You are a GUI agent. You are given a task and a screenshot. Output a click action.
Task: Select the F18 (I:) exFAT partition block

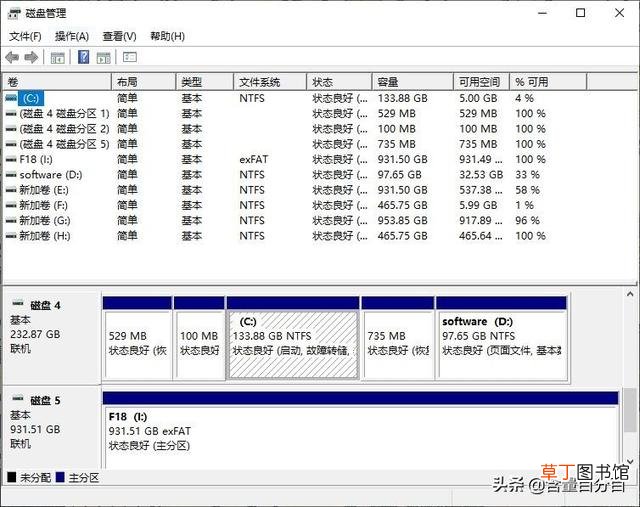point(361,431)
